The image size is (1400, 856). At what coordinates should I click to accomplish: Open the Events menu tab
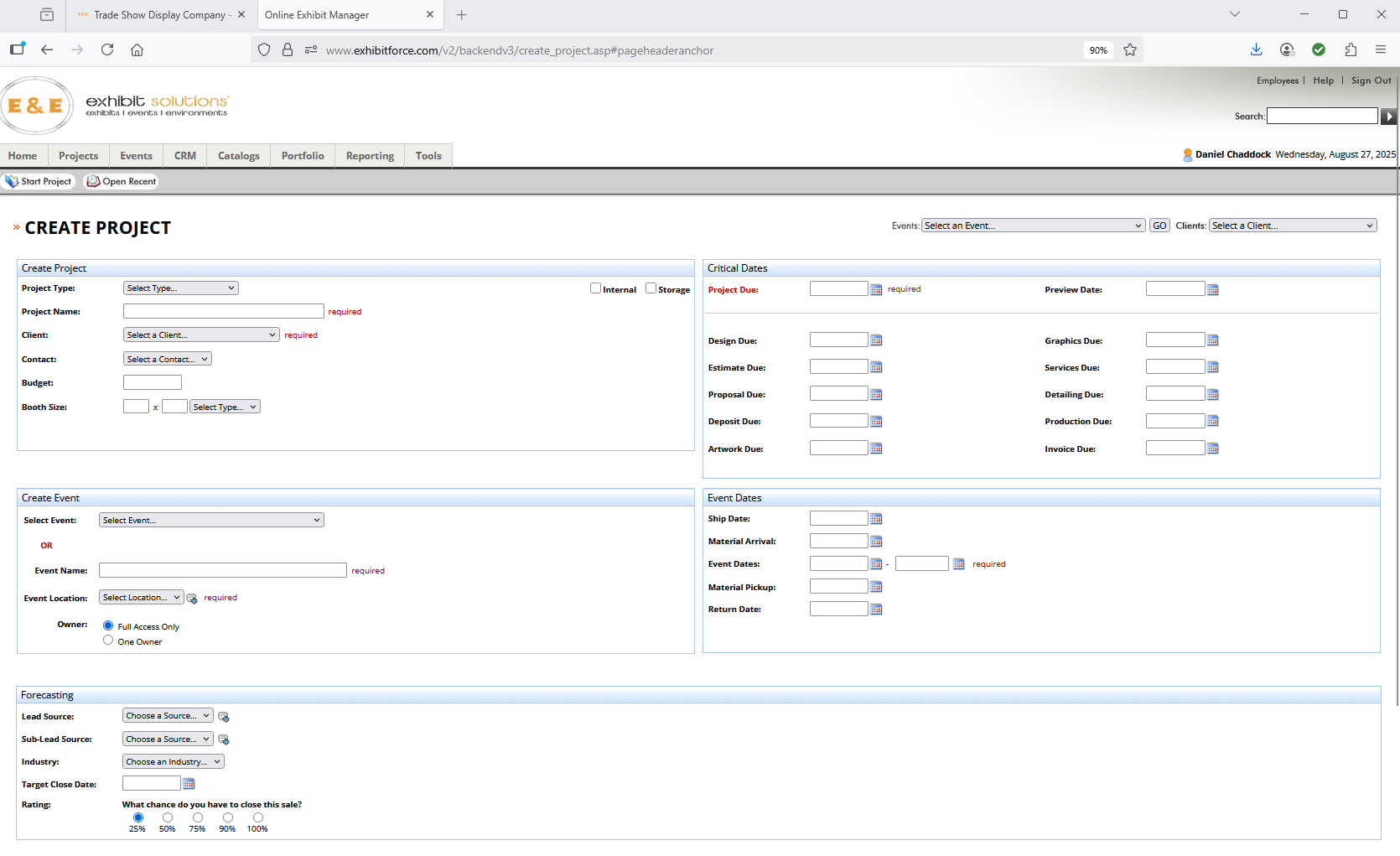[x=136, y=156]
